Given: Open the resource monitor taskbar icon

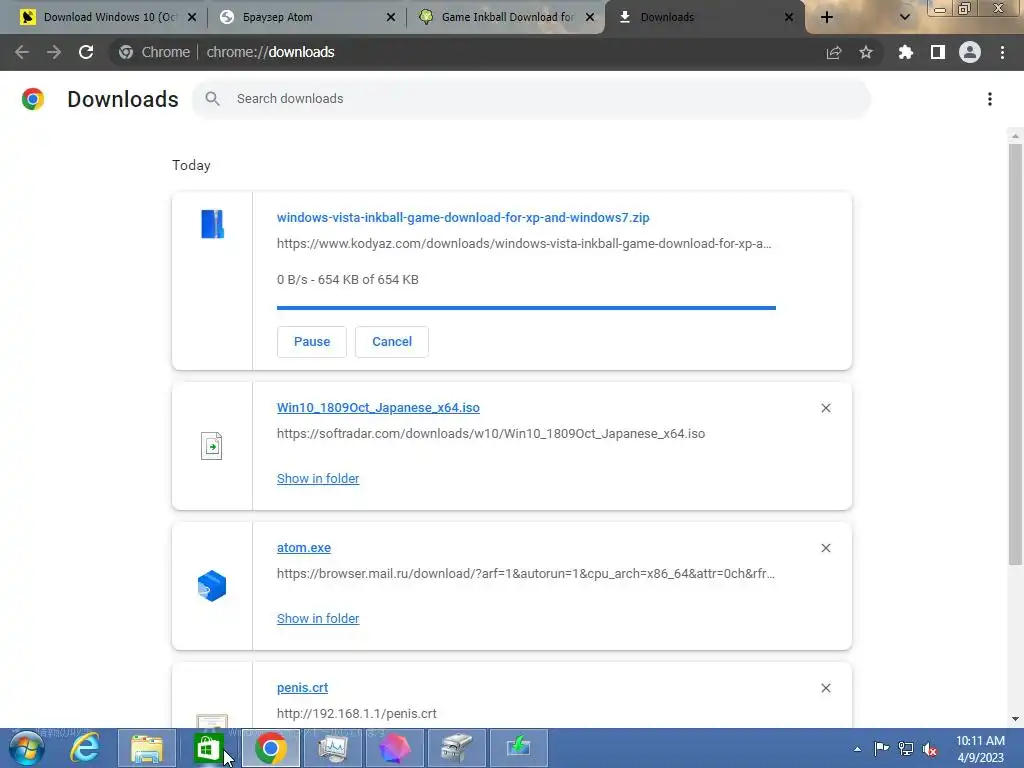Looking at the screenshot, I should pos(332,748).
